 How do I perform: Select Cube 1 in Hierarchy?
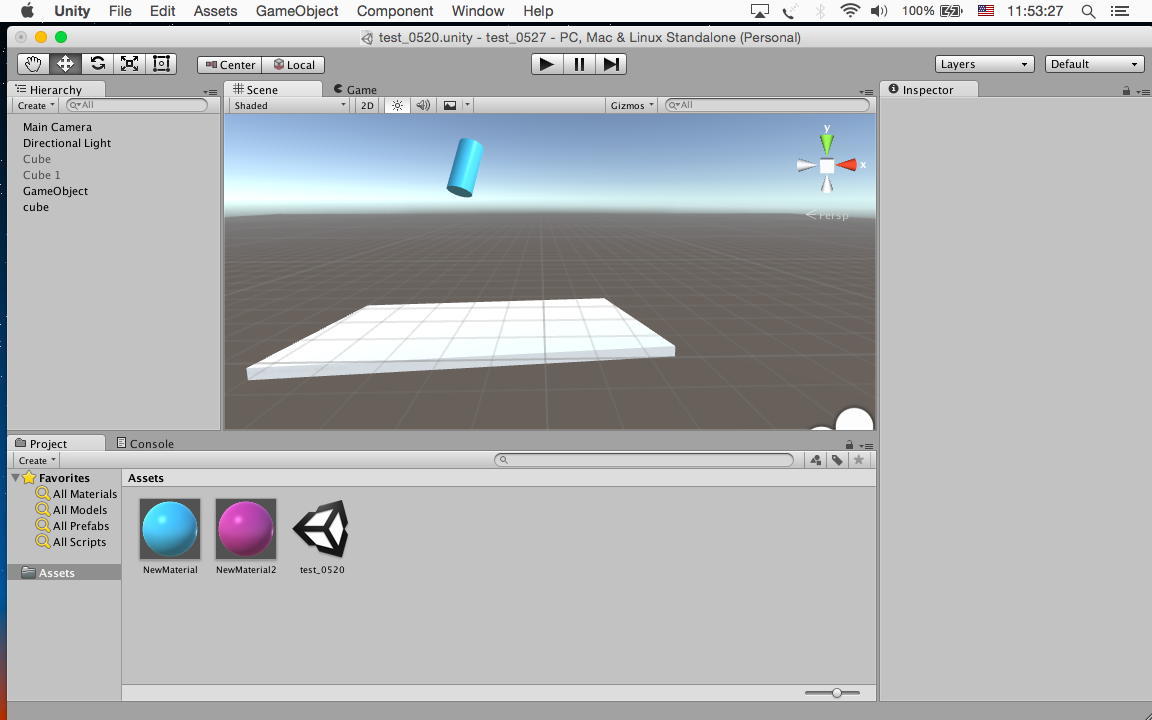[x=42, y=175]
